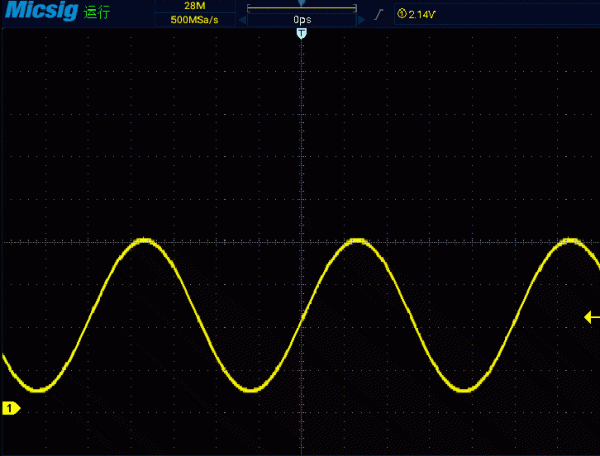
Task: Open the 500MSa/s sample rate readout
Action: (194, 20)
